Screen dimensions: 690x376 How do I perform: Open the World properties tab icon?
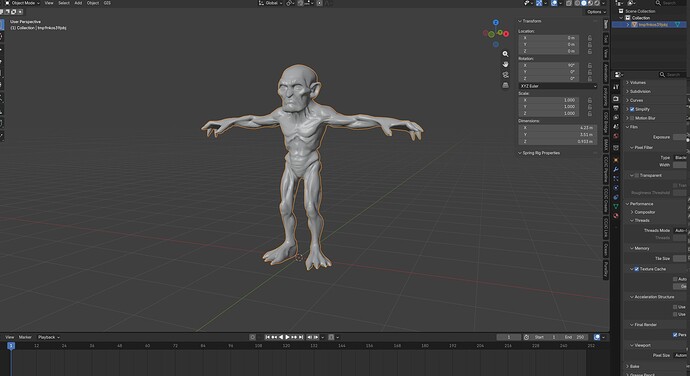tap(616, 136)
